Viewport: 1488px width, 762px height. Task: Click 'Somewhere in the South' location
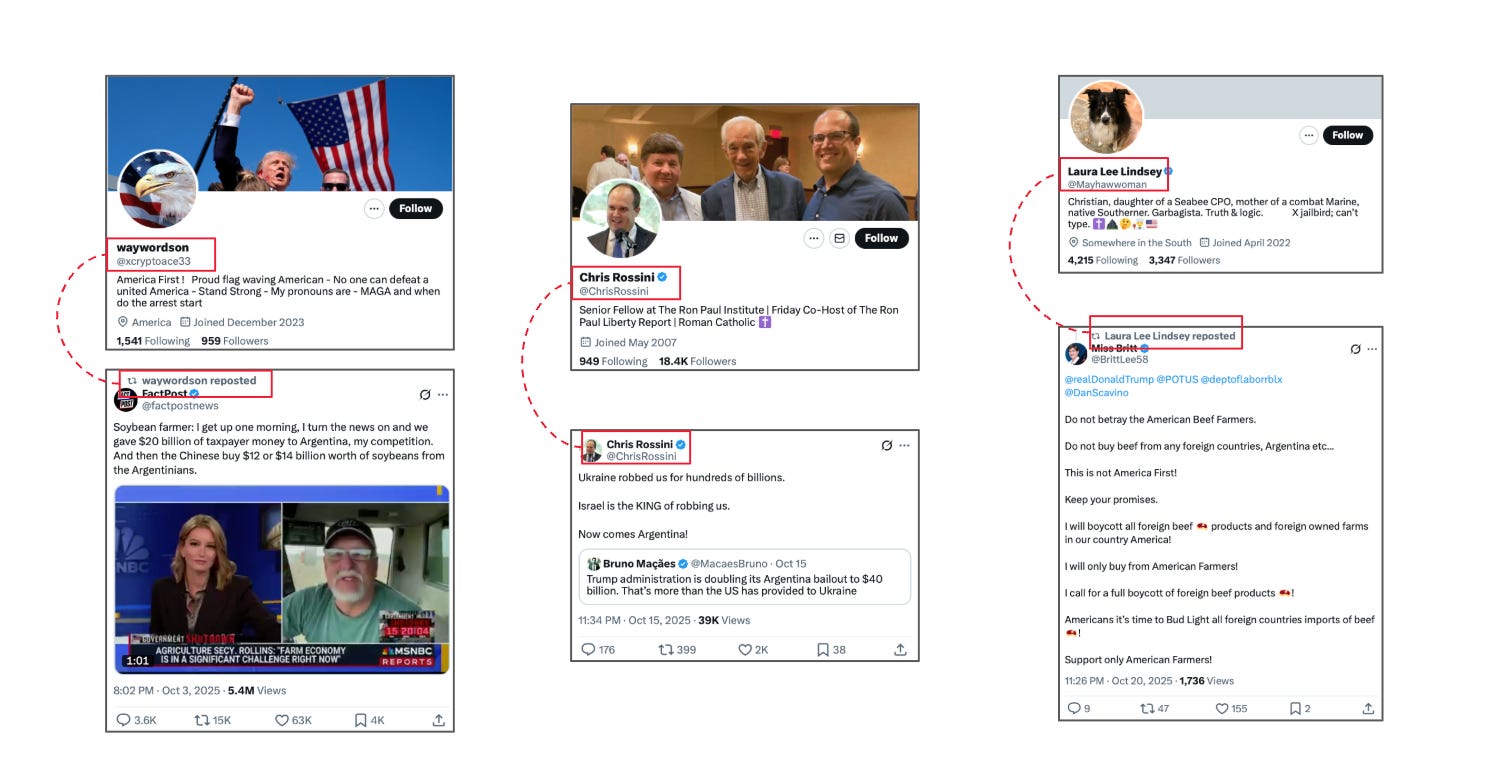(x=1137, y=242)
